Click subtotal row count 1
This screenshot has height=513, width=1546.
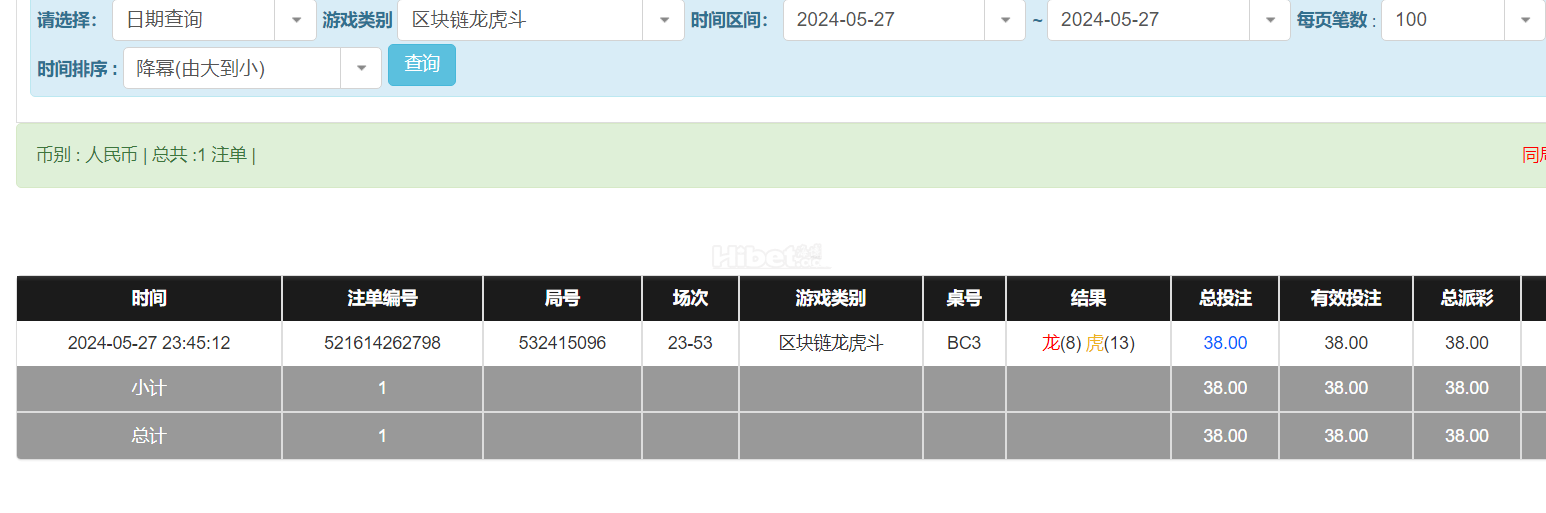pos(382,388)
